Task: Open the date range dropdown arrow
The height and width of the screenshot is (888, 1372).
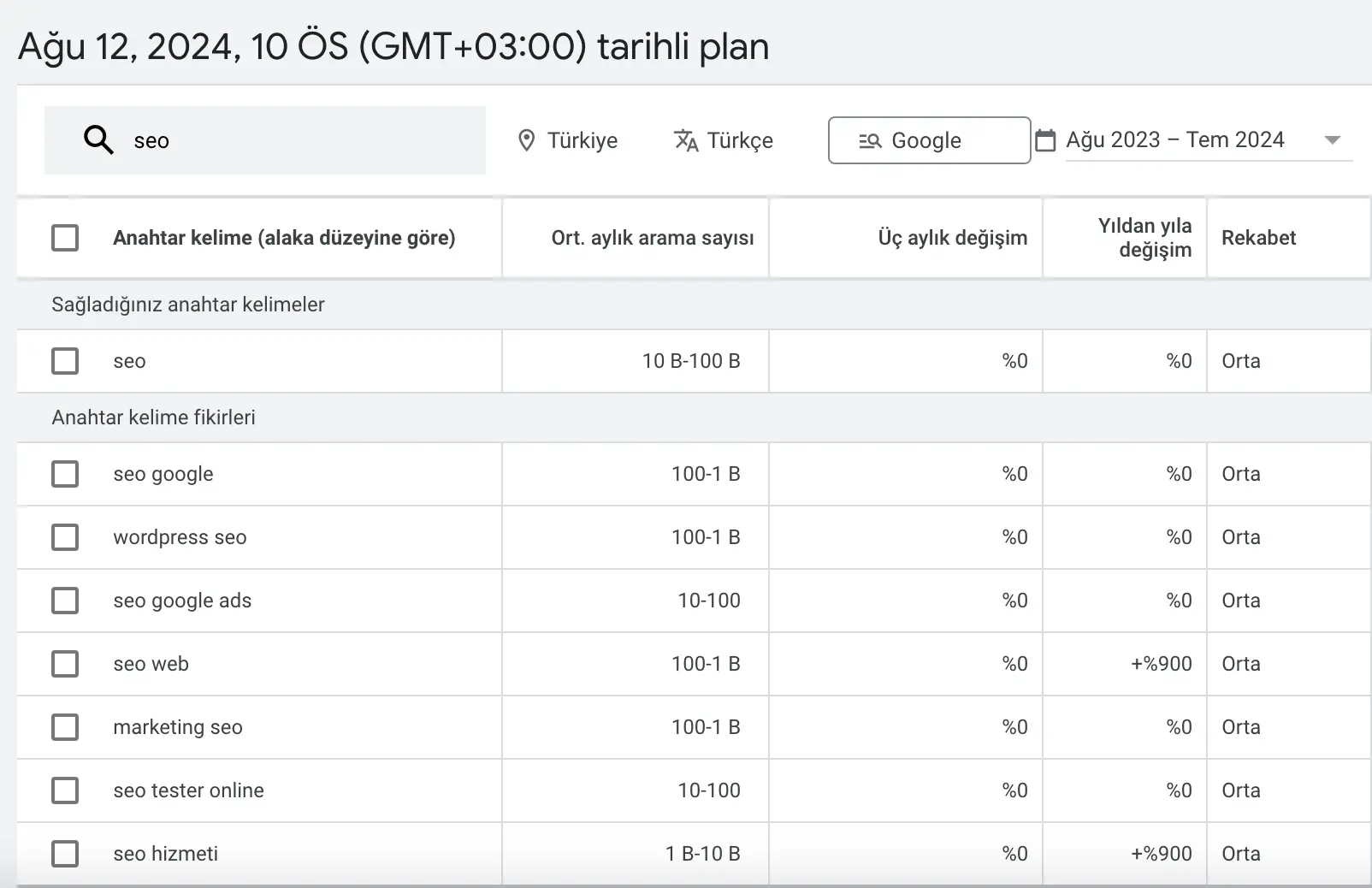Action: [1332, 140]
